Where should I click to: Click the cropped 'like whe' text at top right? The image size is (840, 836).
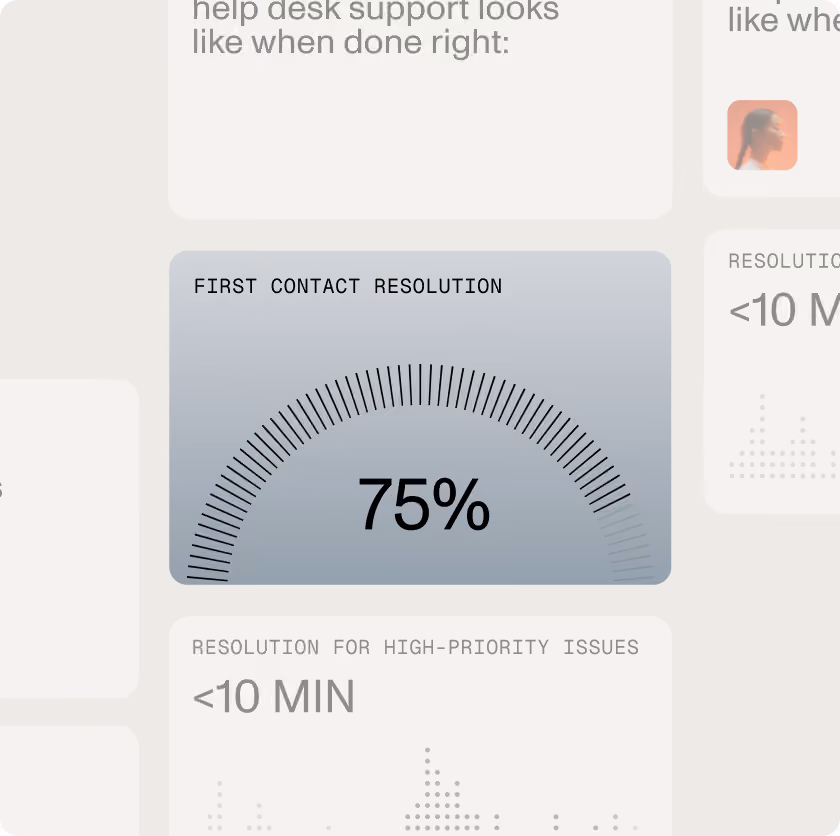click(784, 19)
